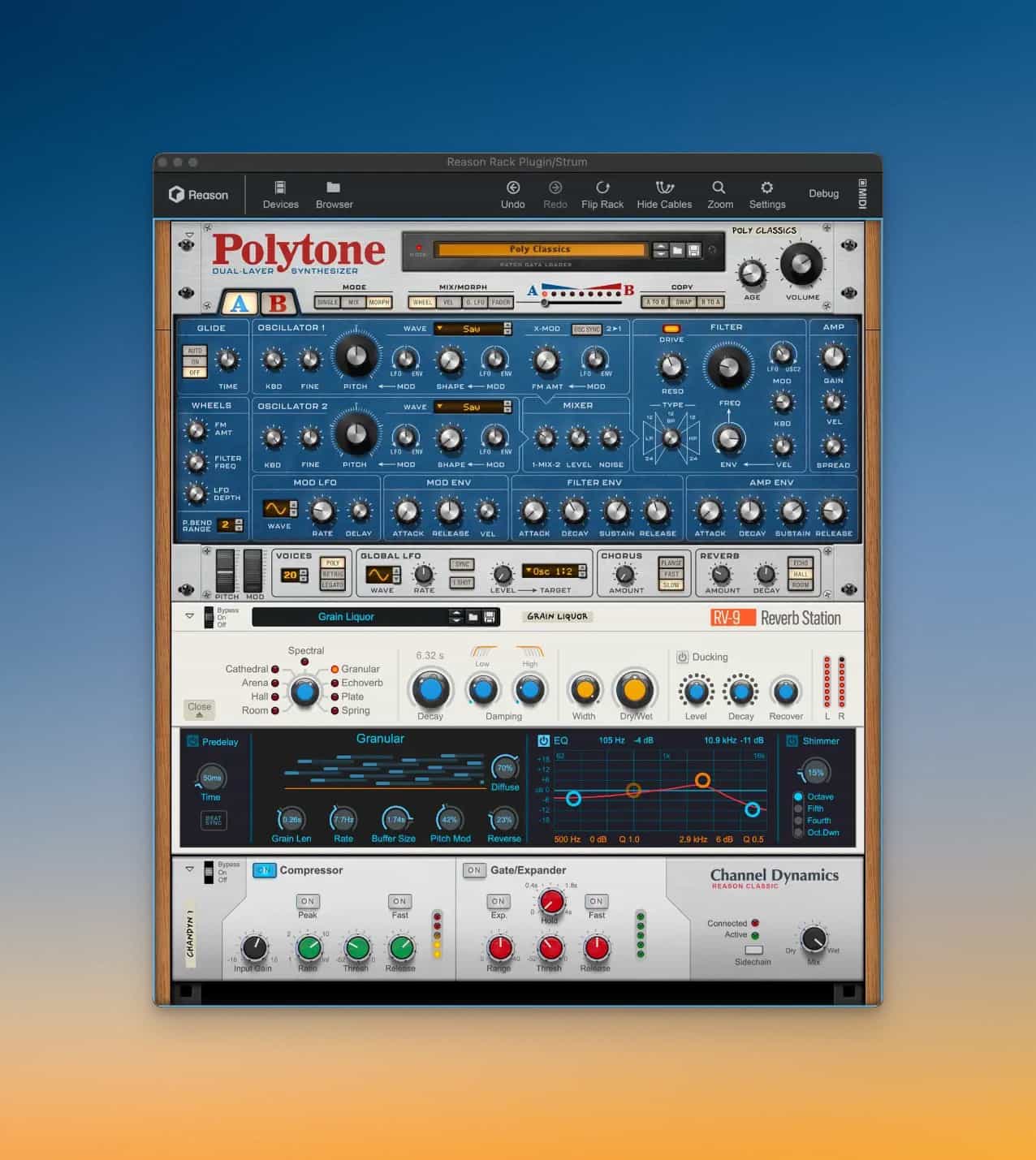Collapse the RV-9 device fold arrow
The image size is (1036, 1160).
tap(190, 616)
